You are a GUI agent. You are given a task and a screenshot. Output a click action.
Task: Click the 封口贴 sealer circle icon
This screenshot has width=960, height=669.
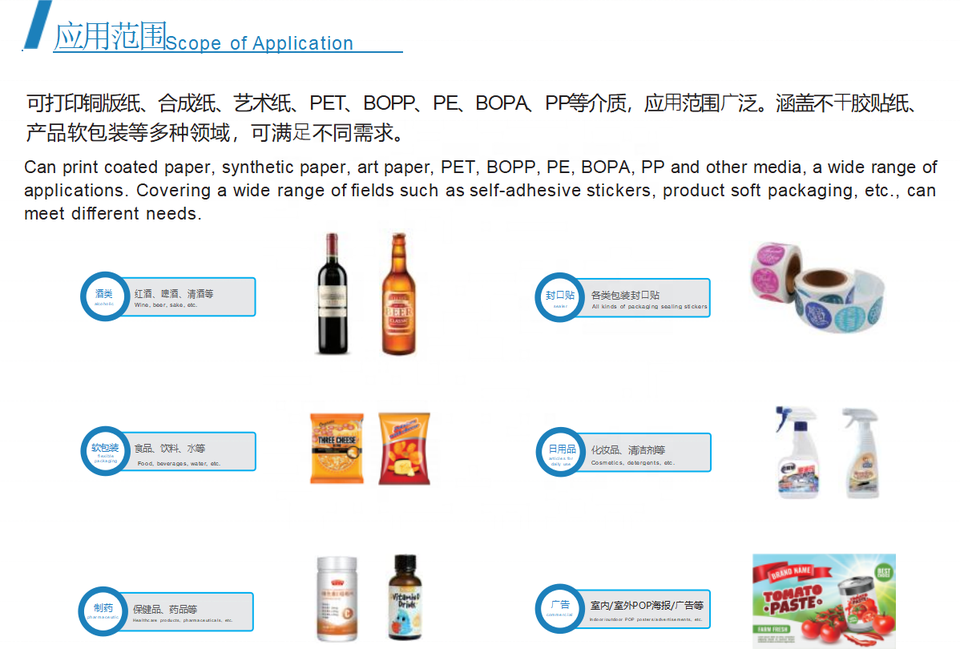coord(560,297)
